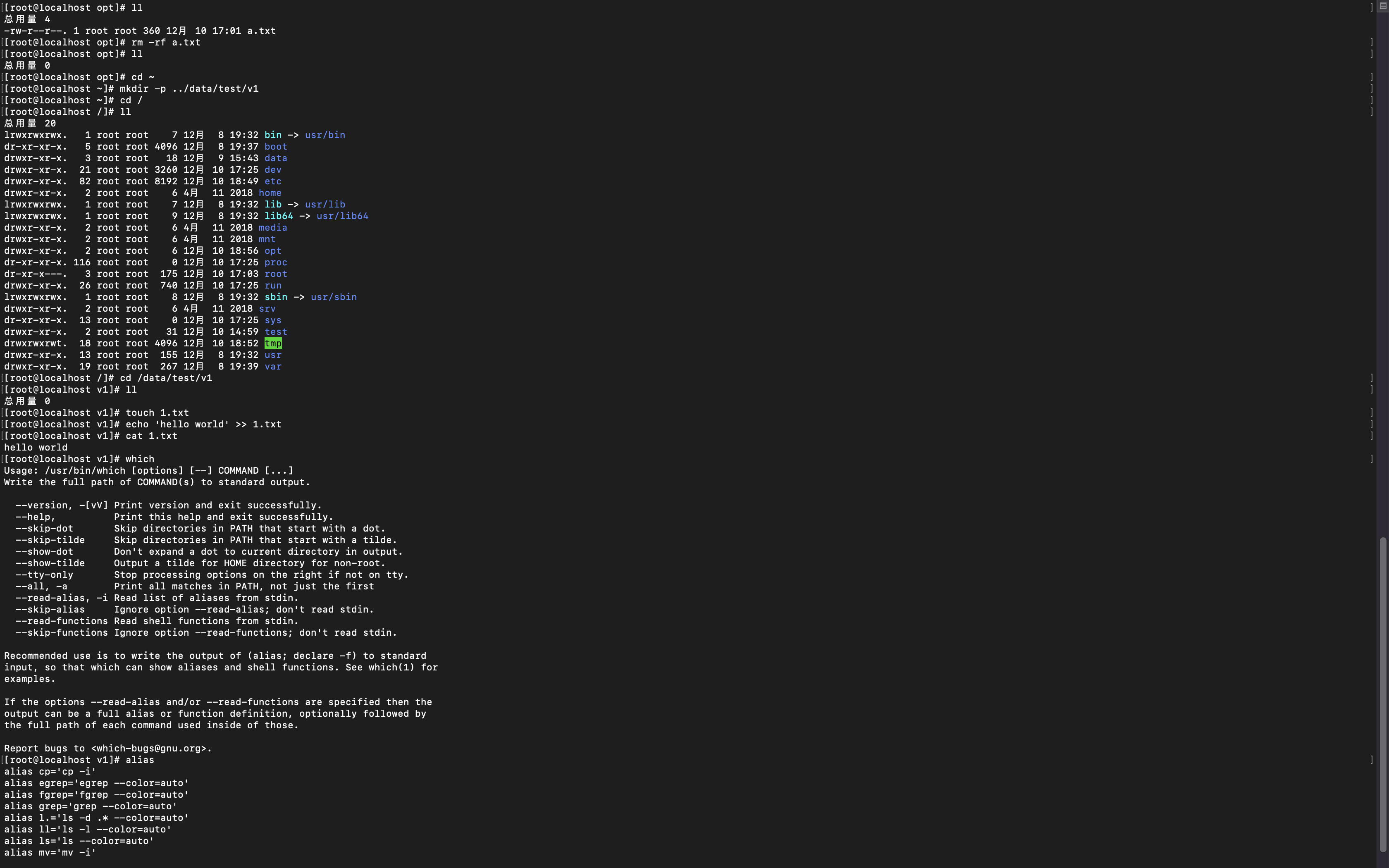
Task: Click the alias ll definition line
Action: click(x=87, y=830)
